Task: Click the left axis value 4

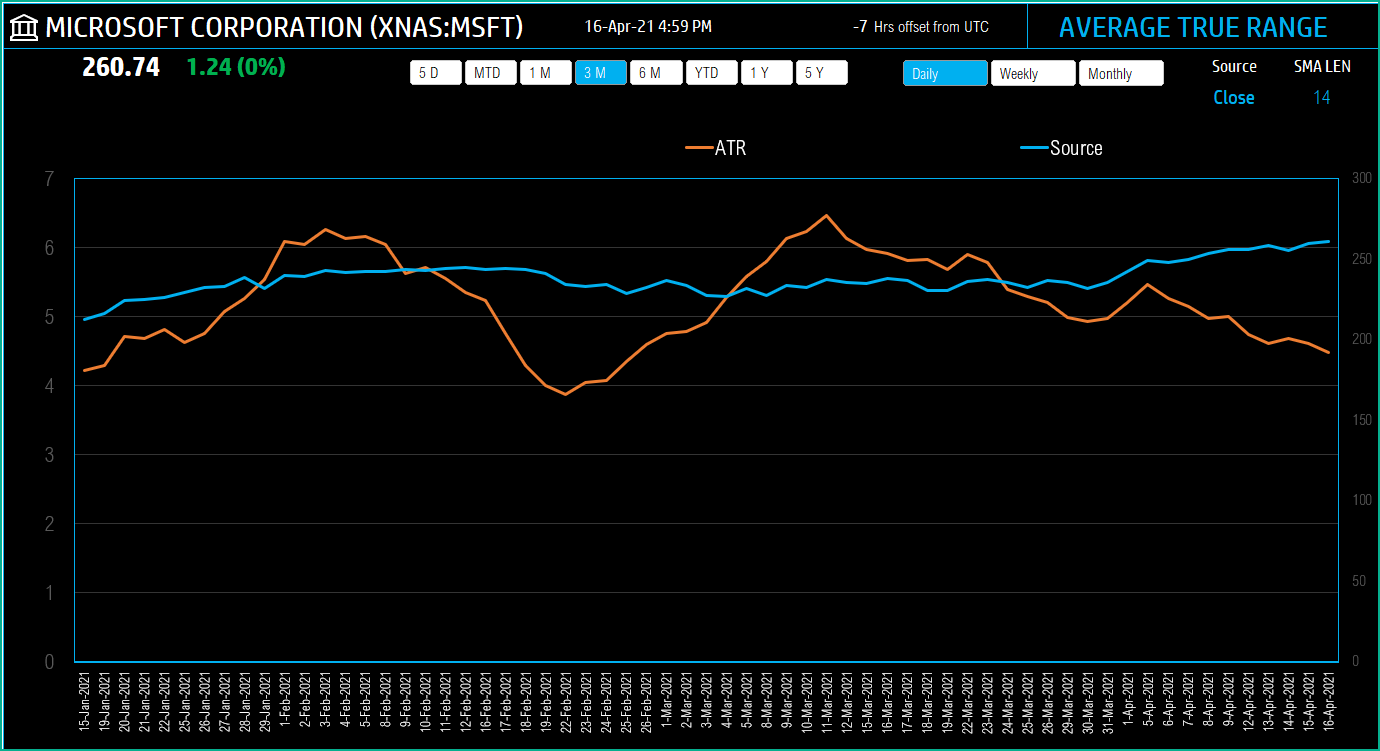Action: [x=49, y=386]
